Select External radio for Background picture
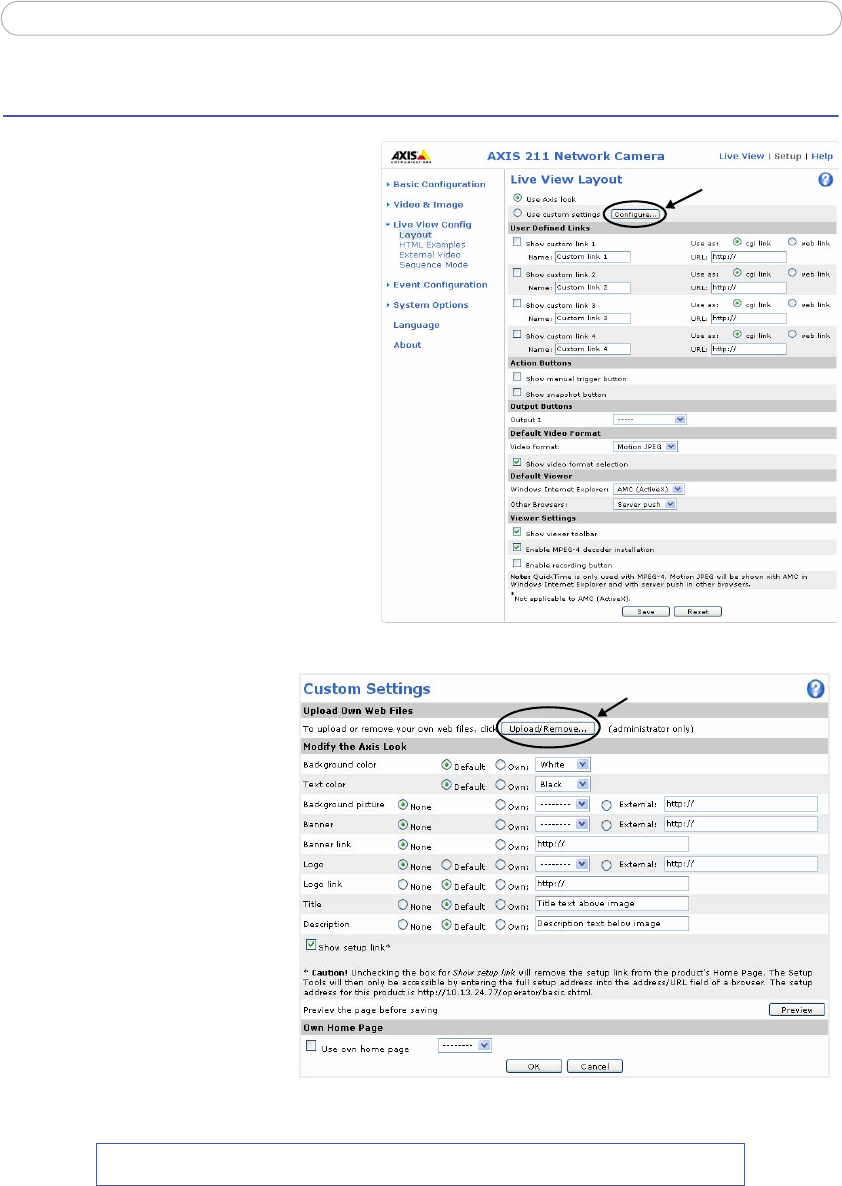The width and height of the screenshot is (842, 1186). pyautogui.click(x=606, y=805)
